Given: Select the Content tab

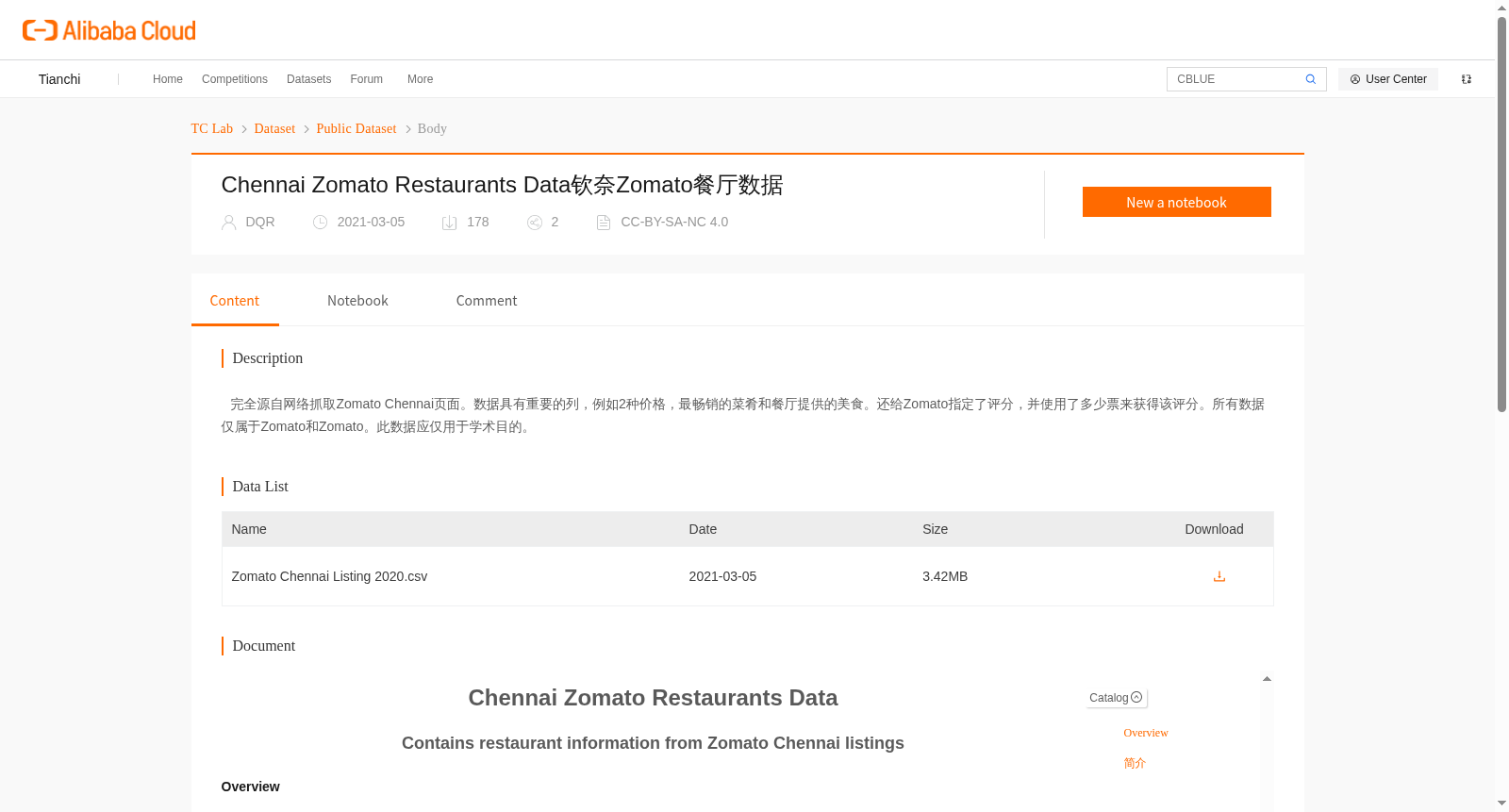Looking at the screenshot, I should 235,301.
